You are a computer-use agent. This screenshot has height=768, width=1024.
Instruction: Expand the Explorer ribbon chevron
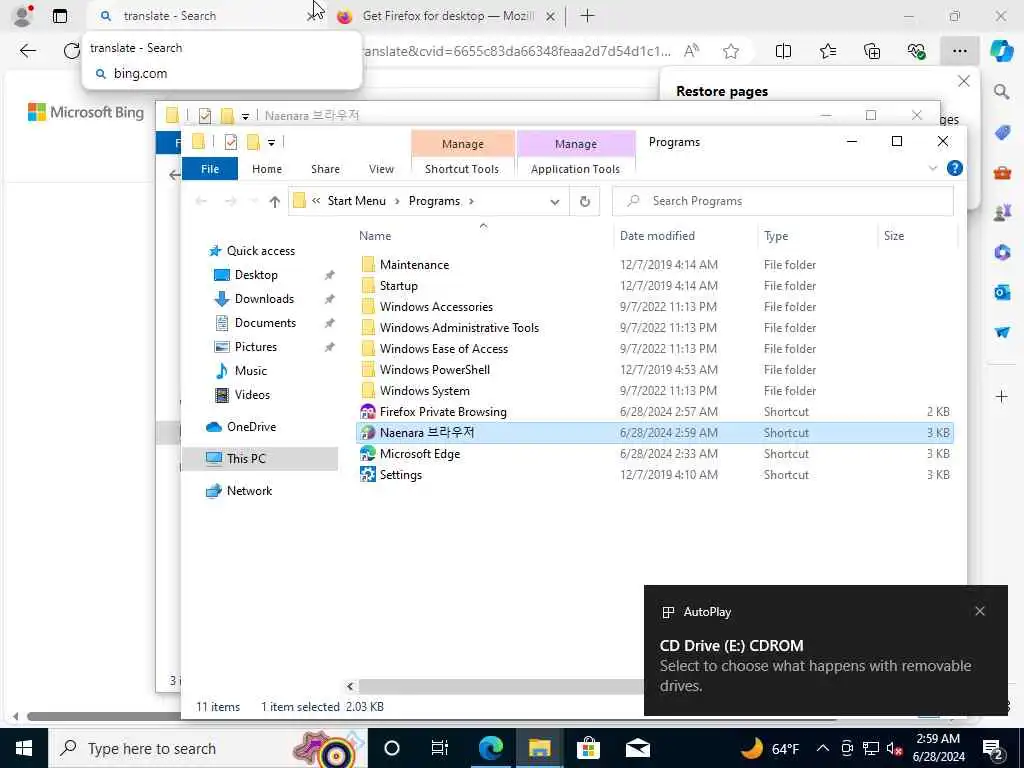pos(933,168)
